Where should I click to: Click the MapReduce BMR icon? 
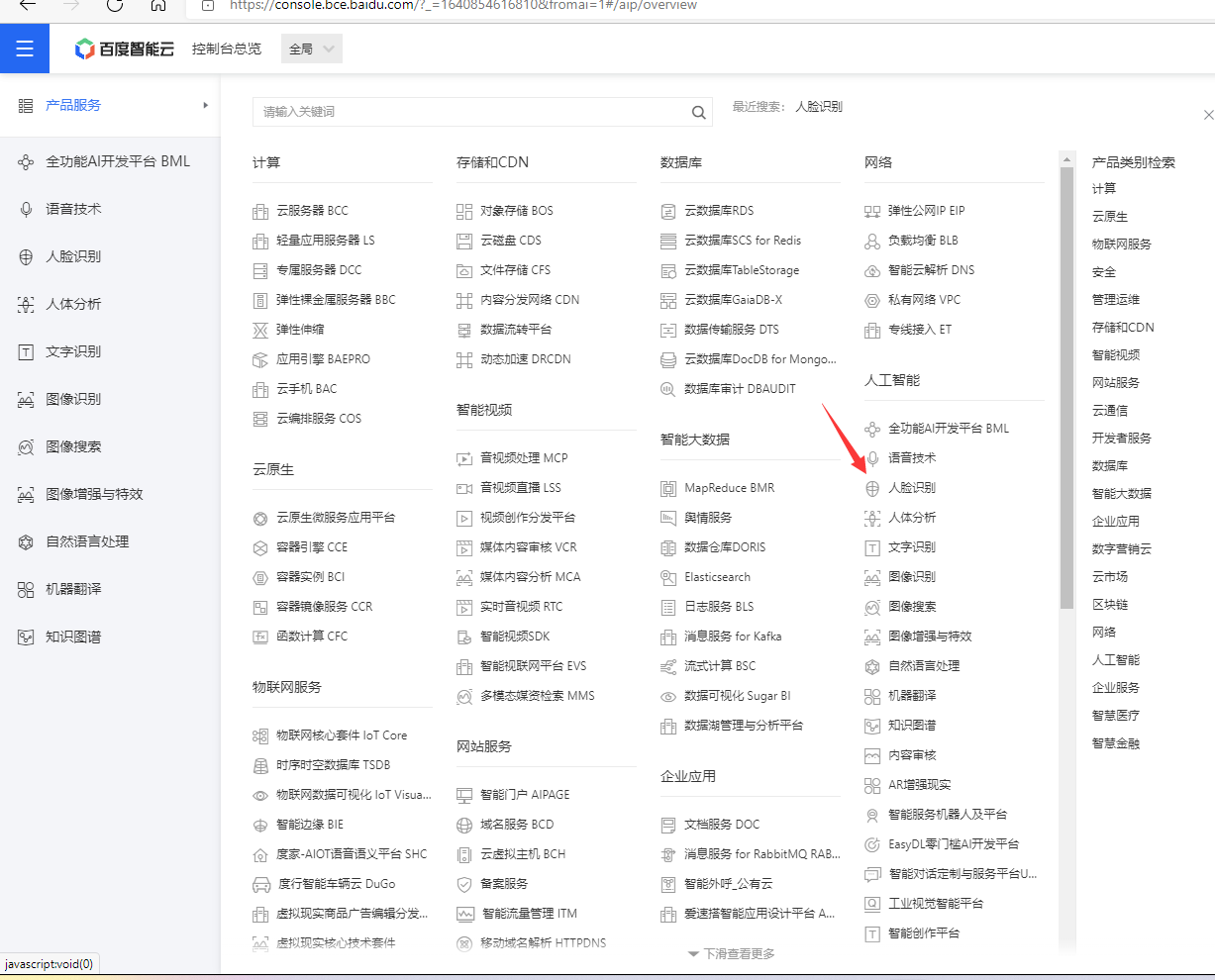(x=668, y=488)
